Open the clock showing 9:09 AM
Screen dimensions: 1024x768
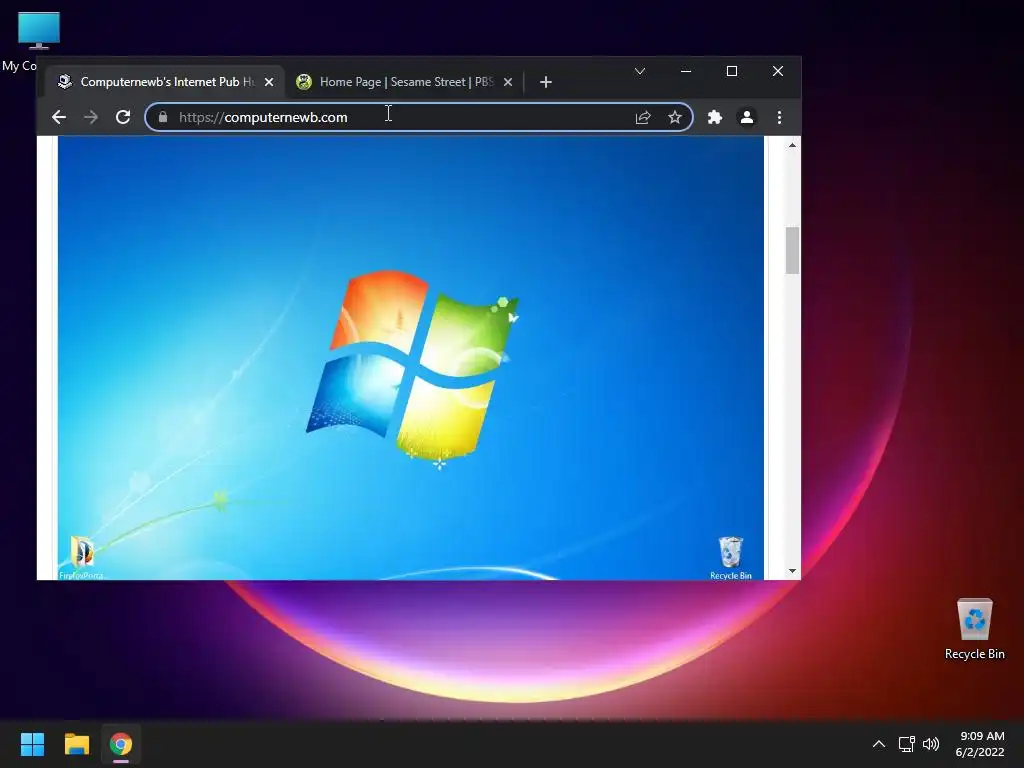click(x=980, y=744)
